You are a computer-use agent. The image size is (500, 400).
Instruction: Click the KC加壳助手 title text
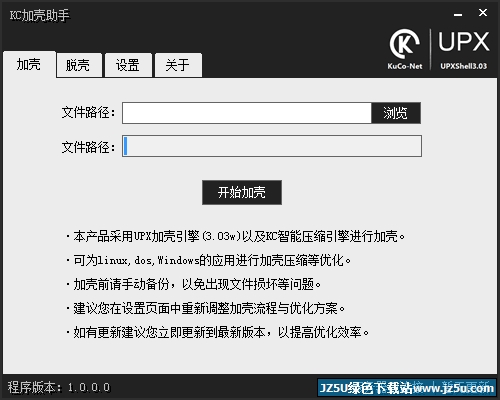click(x=40, y=15)
